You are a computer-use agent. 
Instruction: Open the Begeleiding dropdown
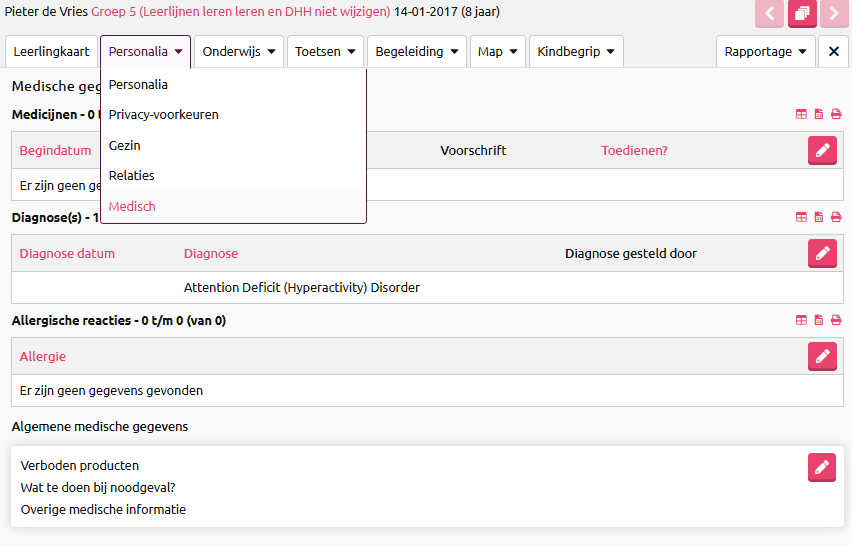[416, 52]
